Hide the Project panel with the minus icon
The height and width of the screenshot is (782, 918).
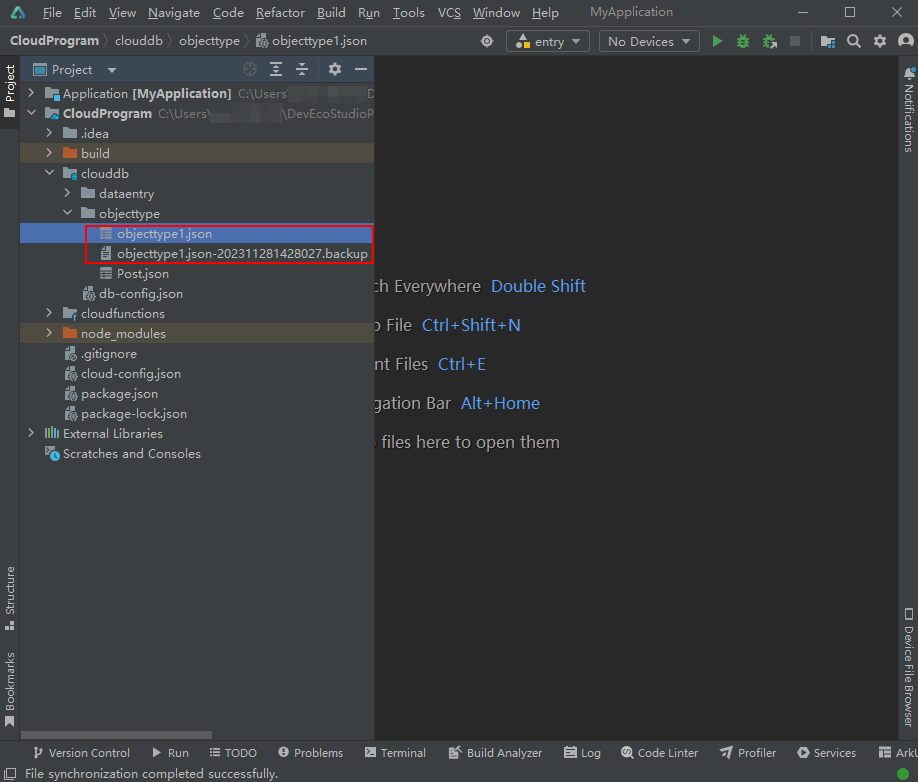pyautogui.click(x=361, y=69)
